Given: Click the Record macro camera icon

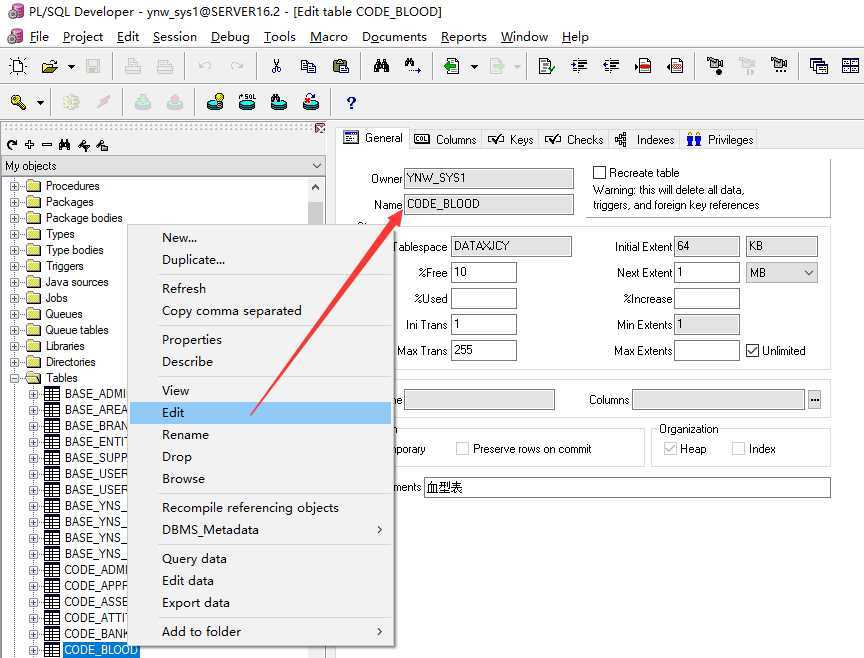Looking at the screenshot, I should point(715,66).
